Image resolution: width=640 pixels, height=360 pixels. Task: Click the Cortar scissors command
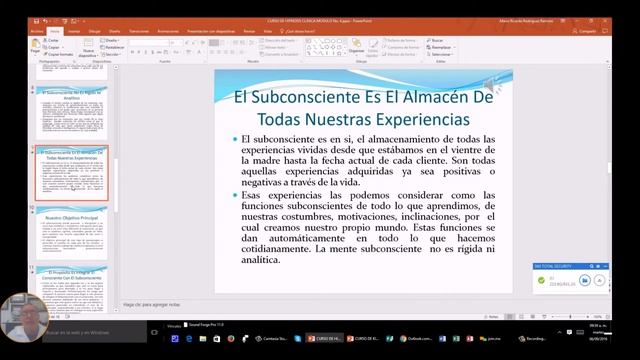tap(51, 40)
